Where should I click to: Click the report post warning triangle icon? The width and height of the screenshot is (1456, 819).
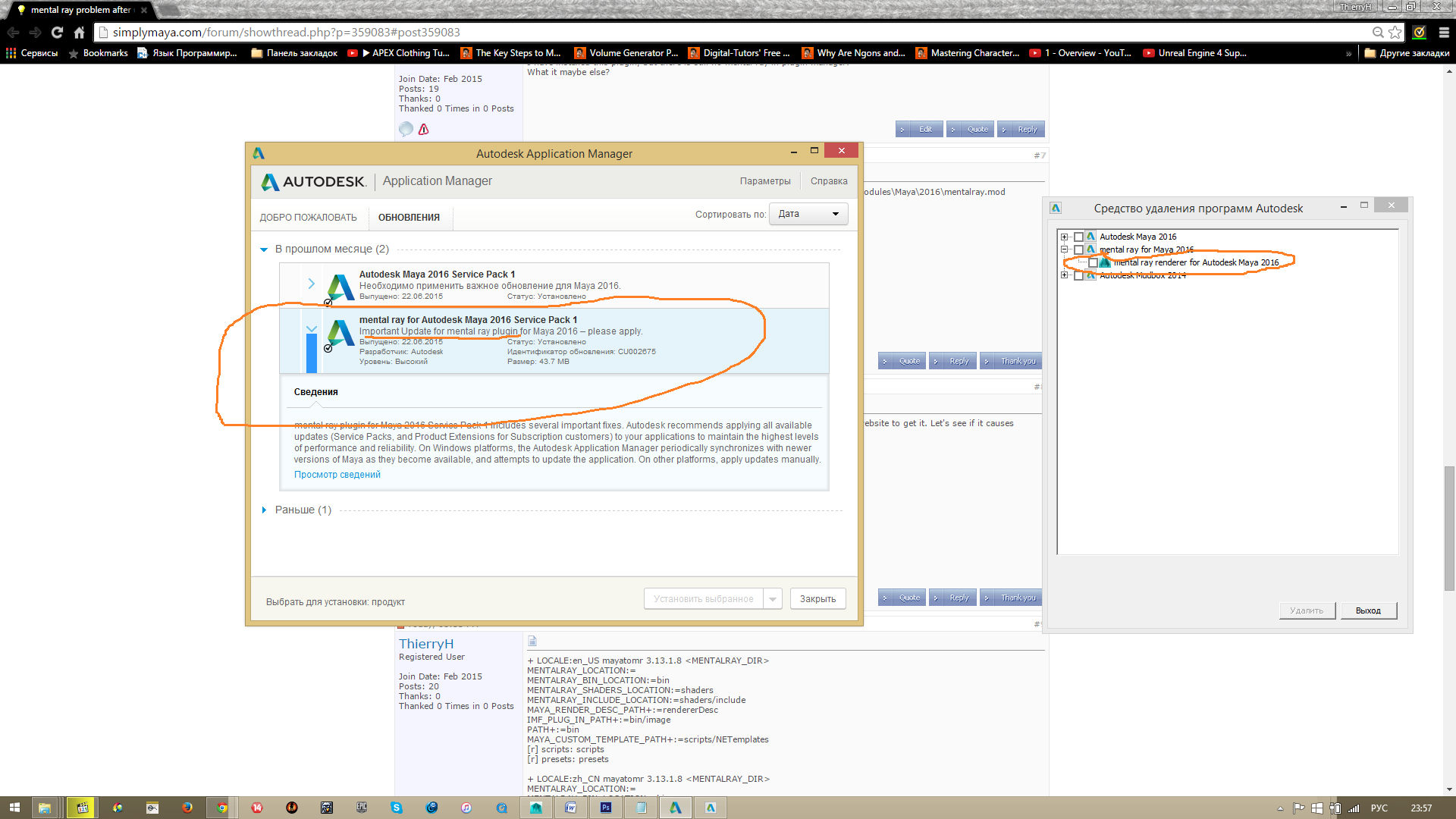423,129
